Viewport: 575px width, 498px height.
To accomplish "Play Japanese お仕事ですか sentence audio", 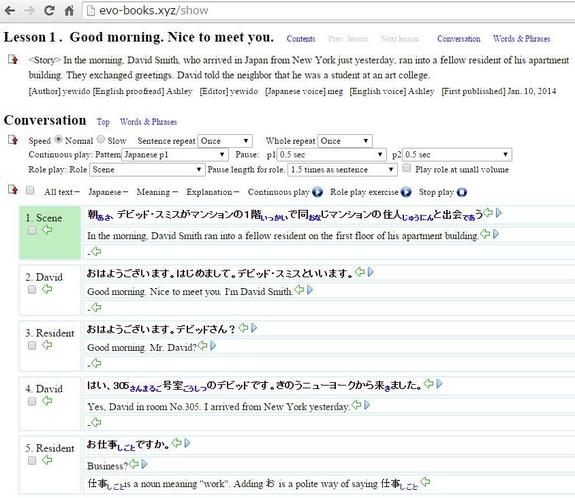I will coord(187,443).
